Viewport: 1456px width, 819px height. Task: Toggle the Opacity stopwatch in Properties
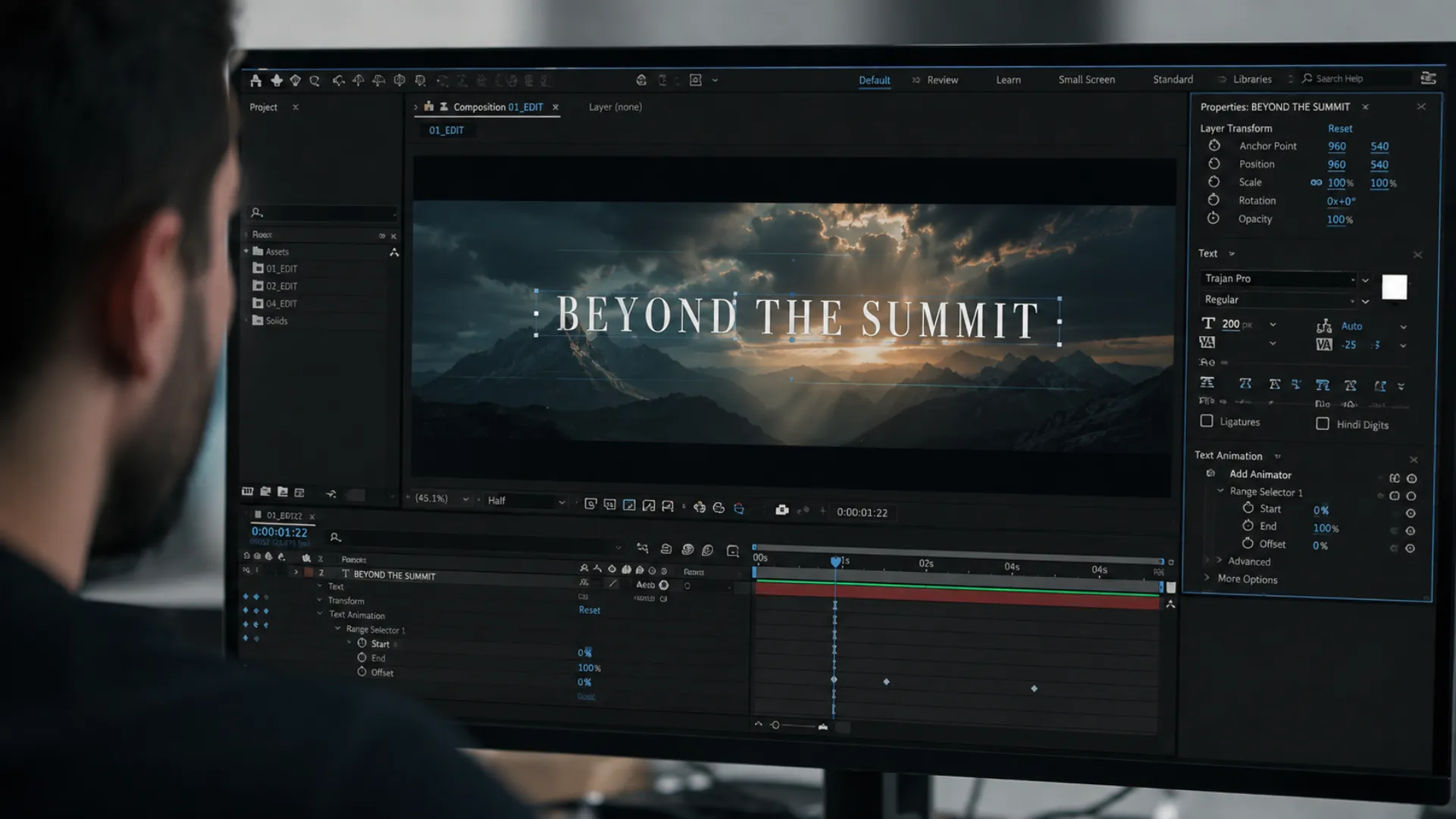pos(1213,218)
